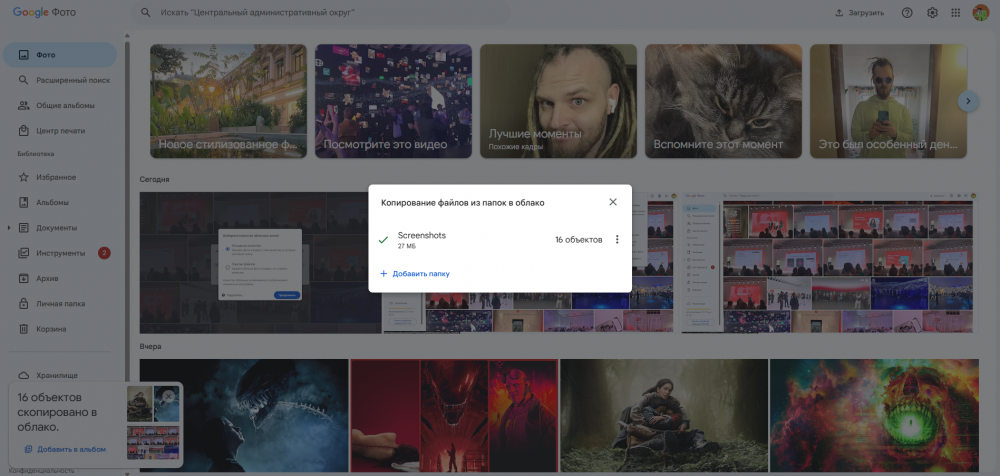
Task: Open Центр печати
Action: coord(60,131)
